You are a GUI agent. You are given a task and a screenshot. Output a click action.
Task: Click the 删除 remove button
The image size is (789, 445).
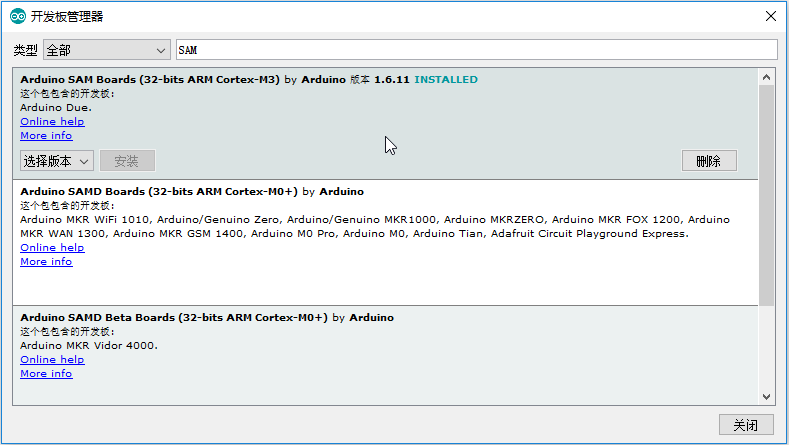(709, 161)
